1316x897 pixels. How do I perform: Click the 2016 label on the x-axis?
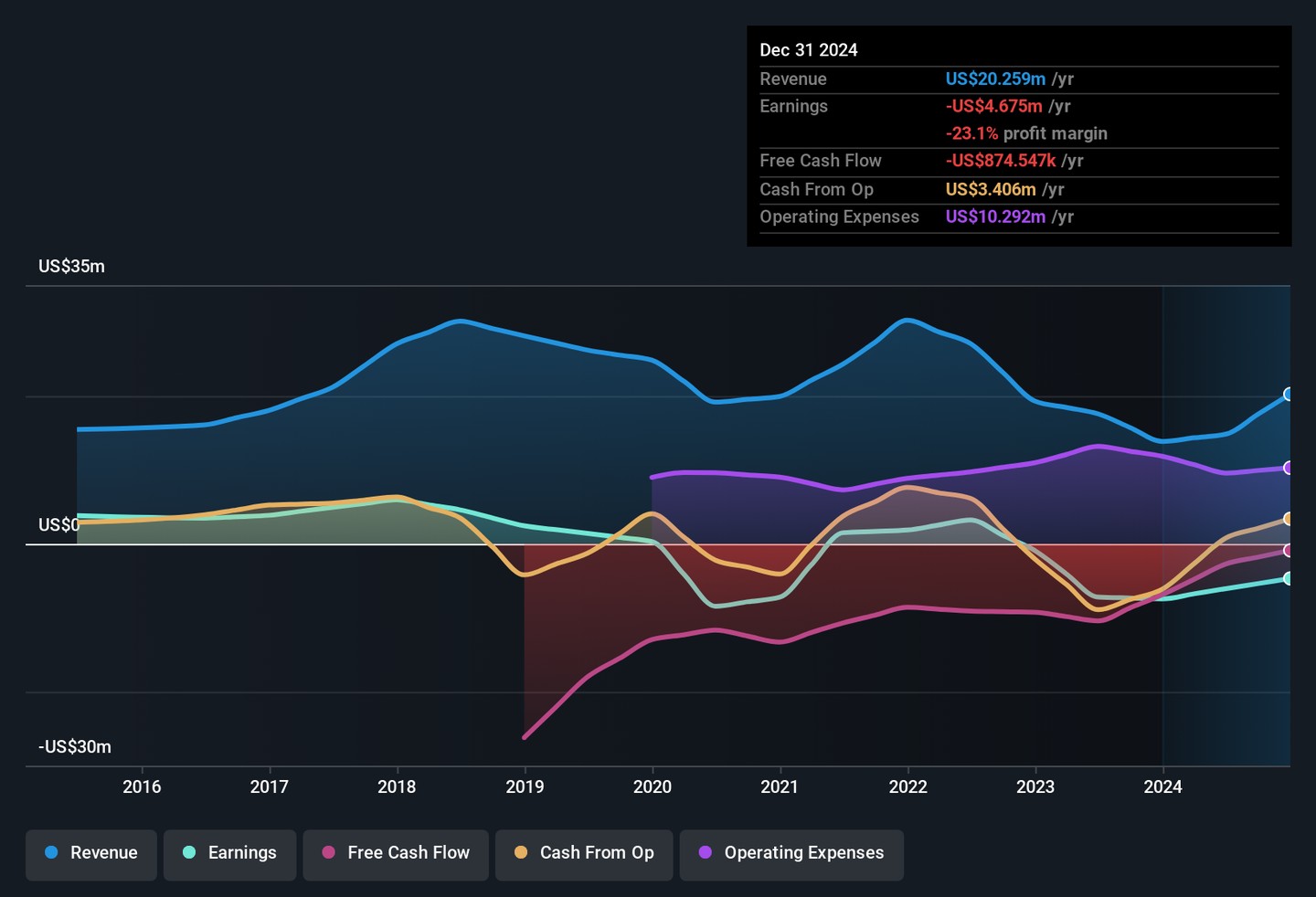click(x=142, y=786)
